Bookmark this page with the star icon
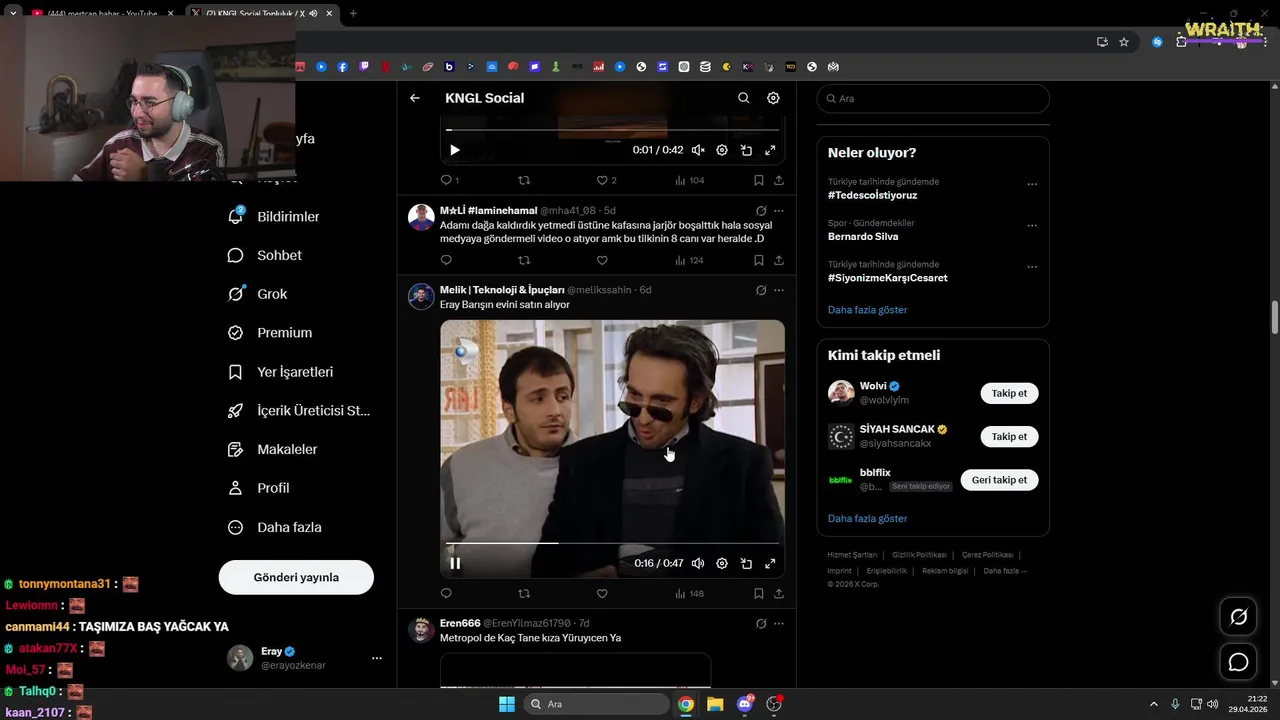Screen dimensions: 1280x720 click(x=1124, y=42)
